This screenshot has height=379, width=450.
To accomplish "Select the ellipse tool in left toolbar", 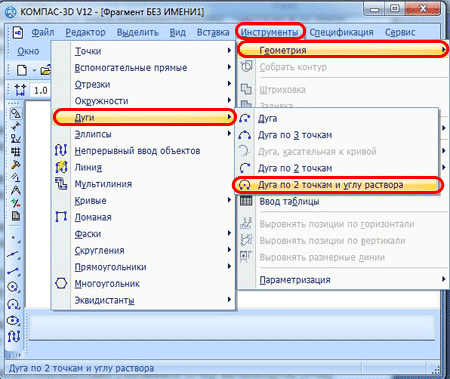I will [x=13, y=320].
